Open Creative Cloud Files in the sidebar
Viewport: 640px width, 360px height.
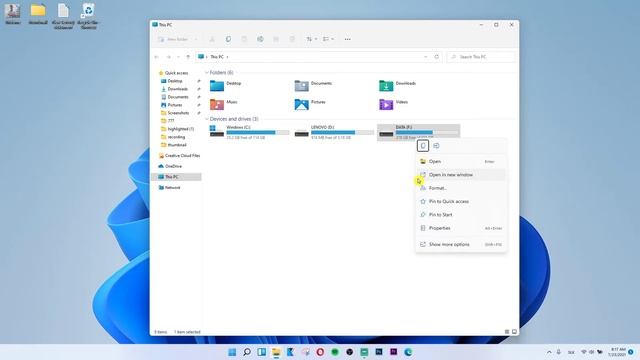point(180,156)
